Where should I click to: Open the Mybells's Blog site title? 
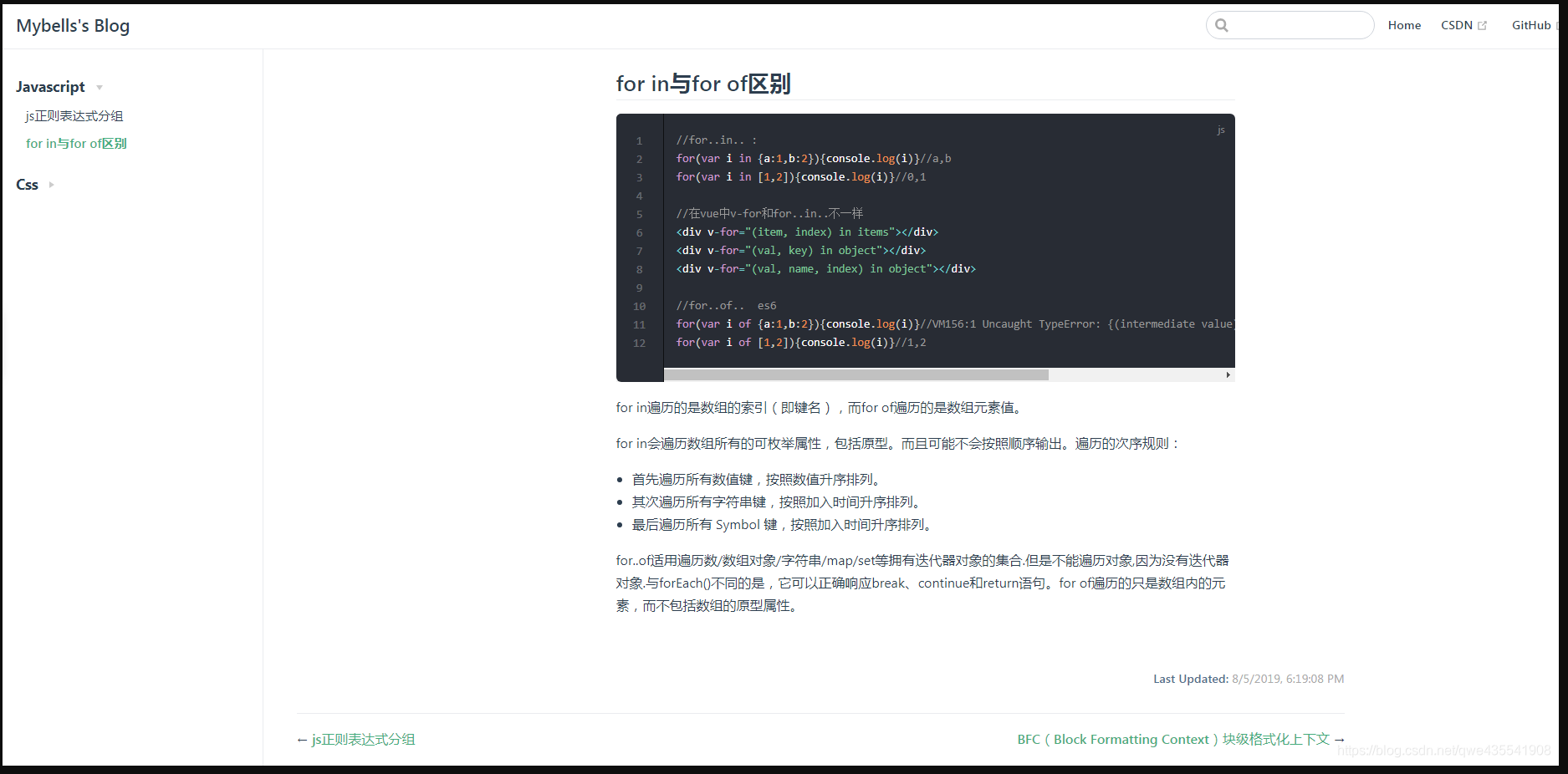tap(73, 26)
